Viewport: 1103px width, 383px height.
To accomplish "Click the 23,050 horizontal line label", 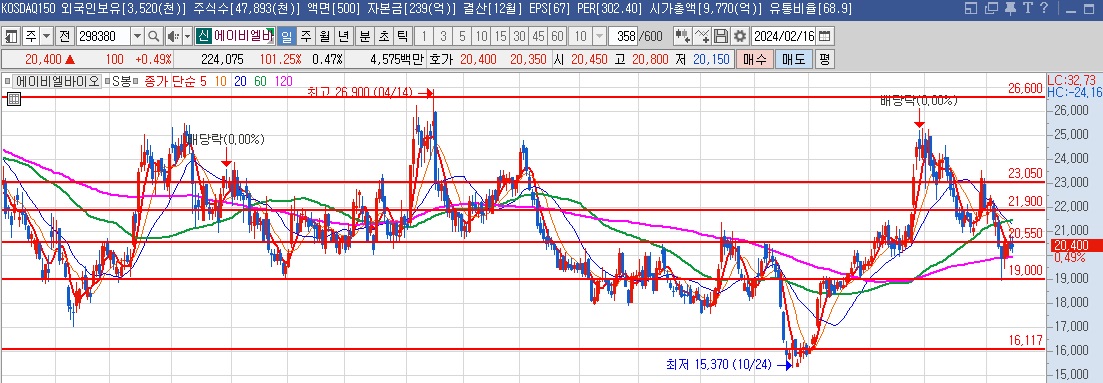I will 1025,173.
